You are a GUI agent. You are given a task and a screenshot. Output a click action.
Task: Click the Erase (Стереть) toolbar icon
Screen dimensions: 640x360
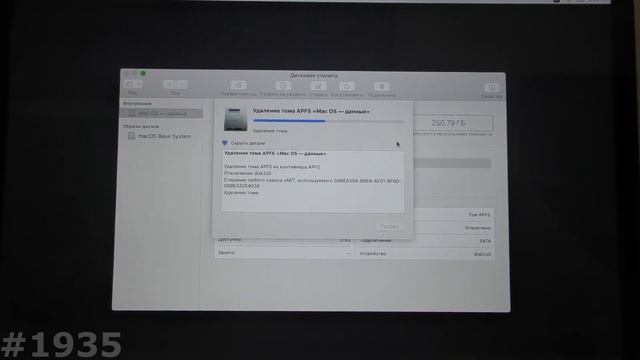pyautogui.click(x=318, y=86)
